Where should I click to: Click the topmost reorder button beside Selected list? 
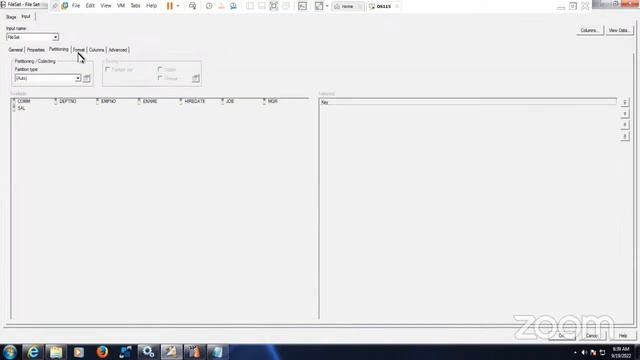coord(625,102)
